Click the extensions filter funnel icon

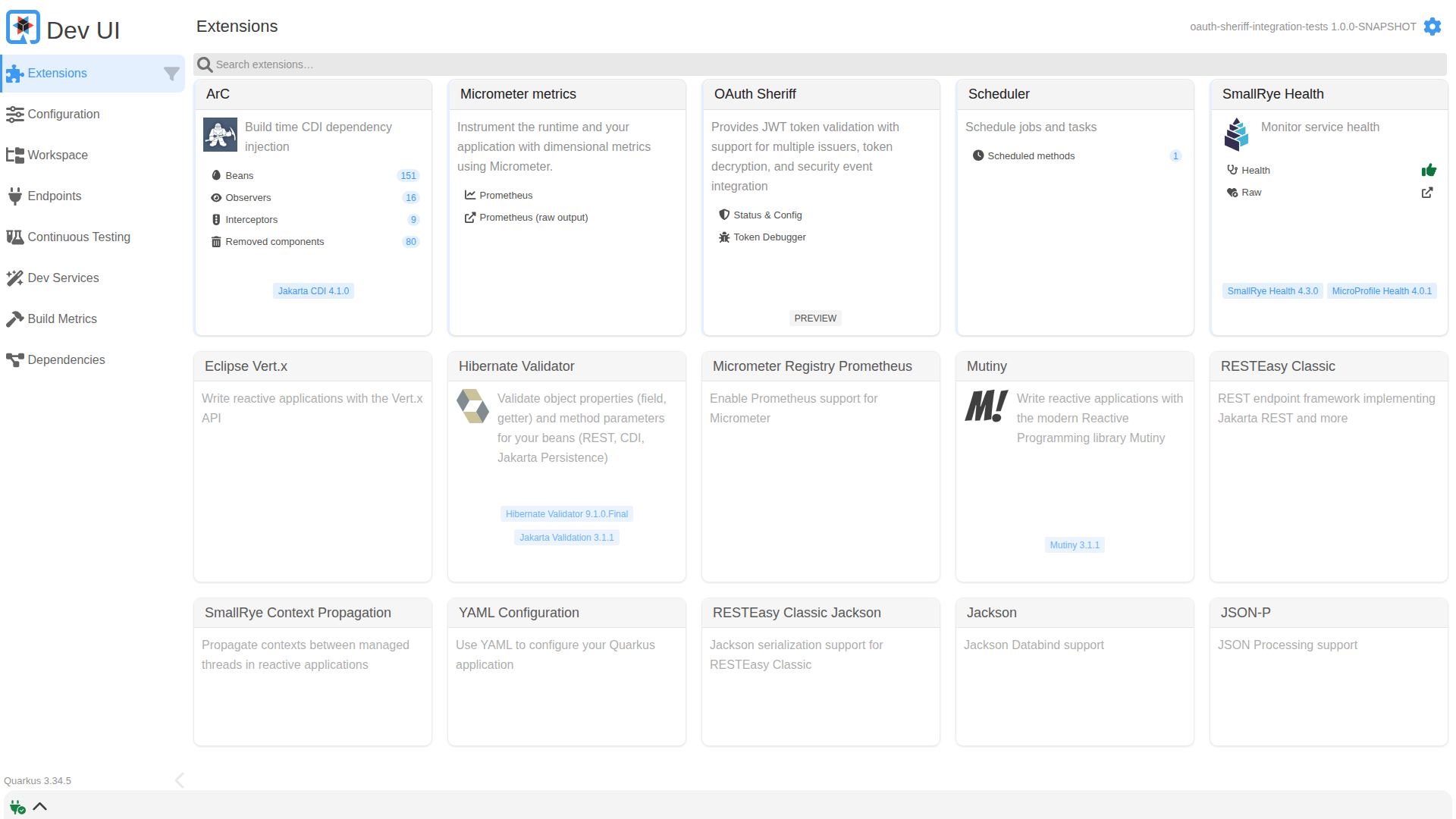(x=171, y=74)
